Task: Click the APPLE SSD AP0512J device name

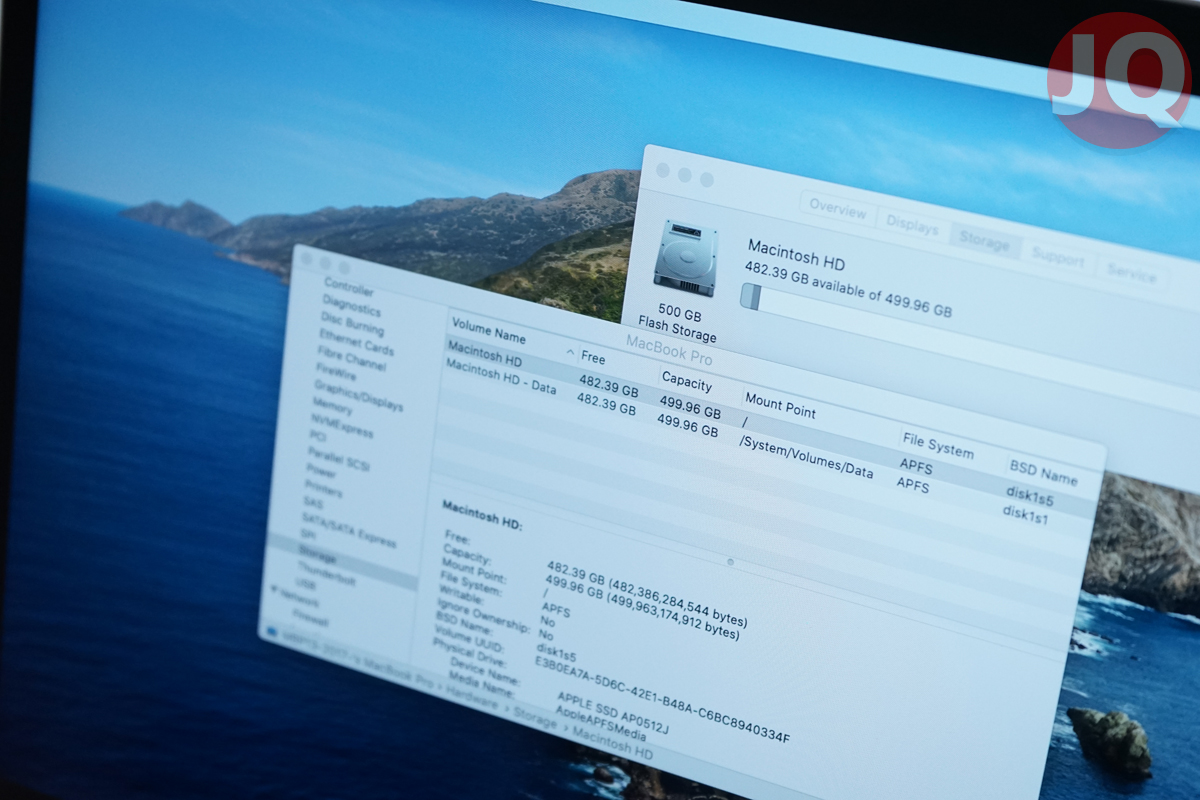Action: (x=612, y=712)
